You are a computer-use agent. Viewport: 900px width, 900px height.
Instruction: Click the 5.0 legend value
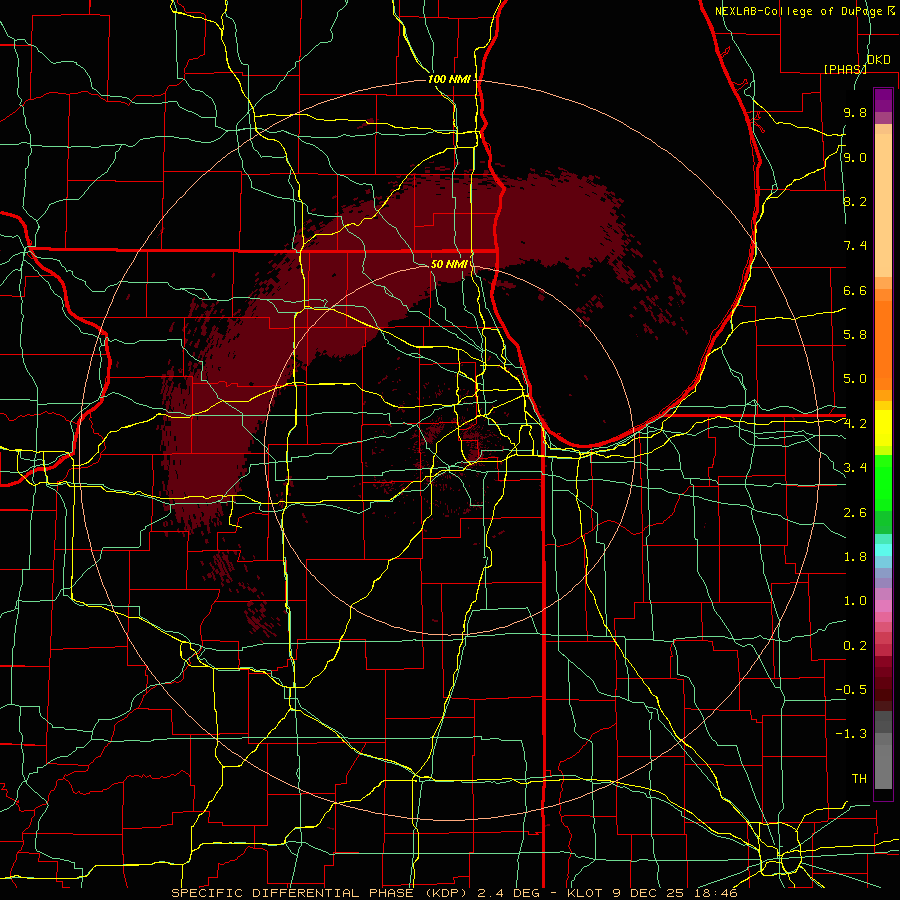(x=855, y=379)
